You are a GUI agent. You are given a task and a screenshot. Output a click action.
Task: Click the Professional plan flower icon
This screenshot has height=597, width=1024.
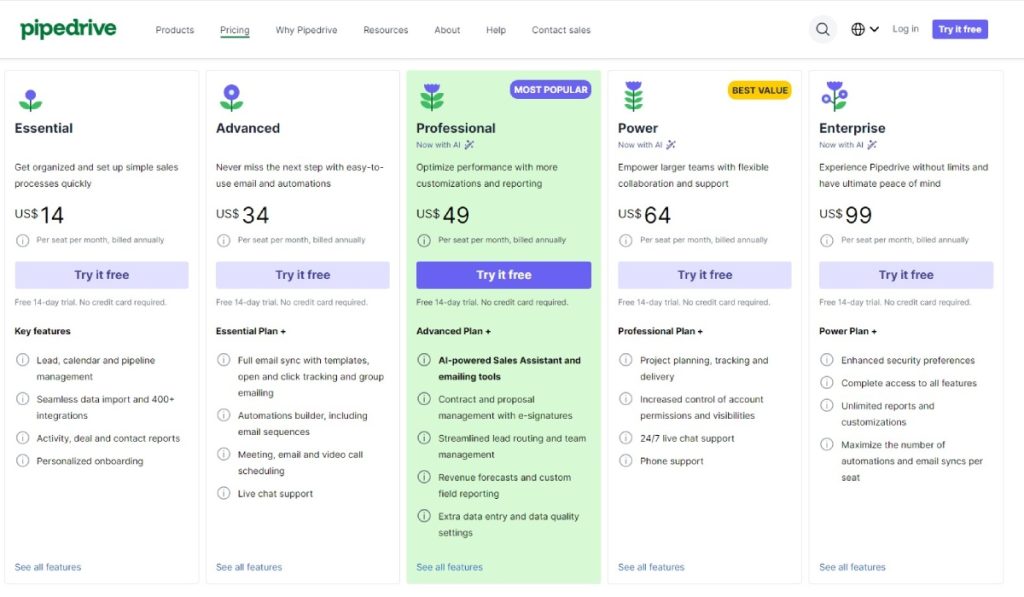[432, 97]
